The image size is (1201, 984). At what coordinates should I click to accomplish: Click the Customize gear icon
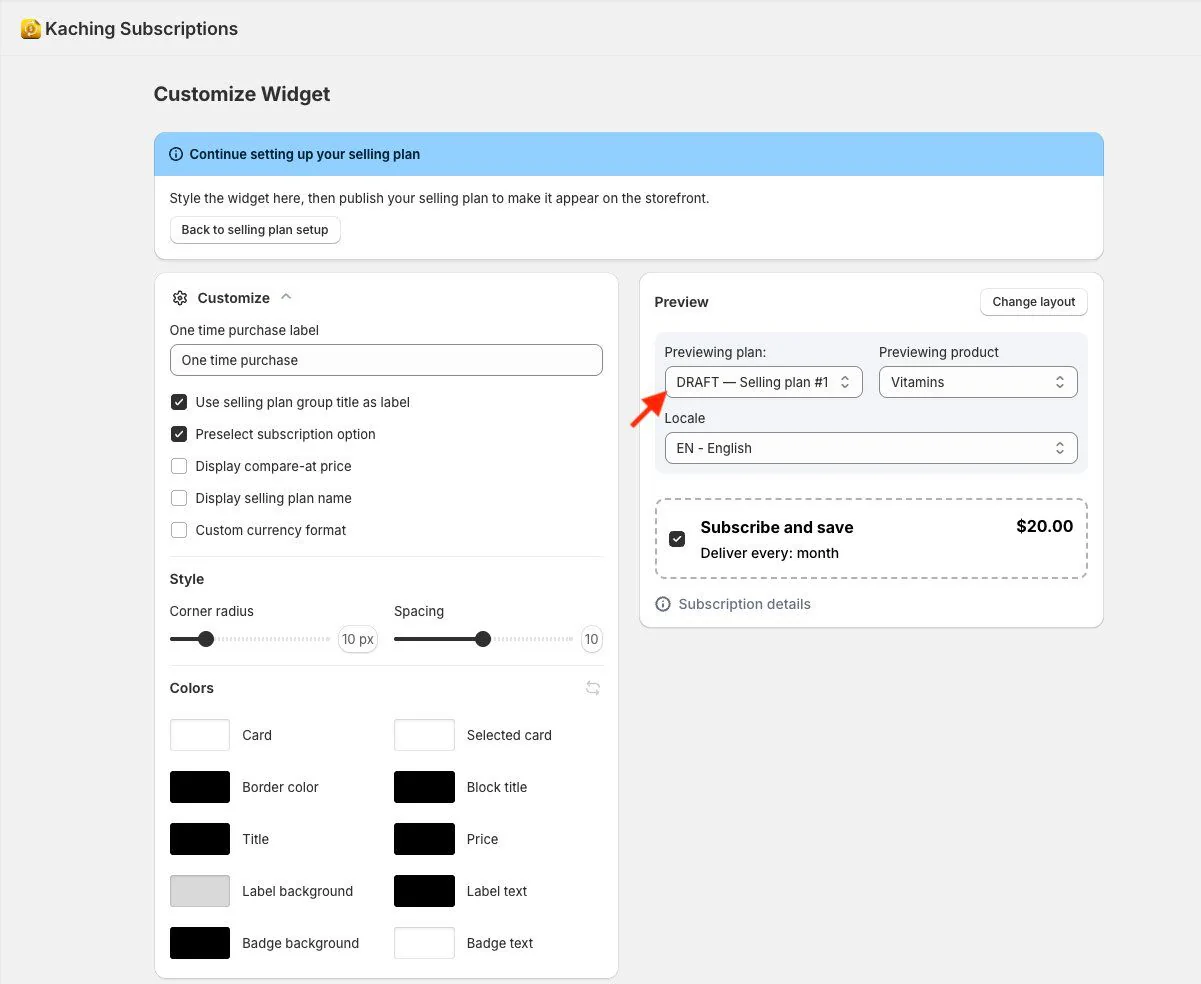[180, 298]
